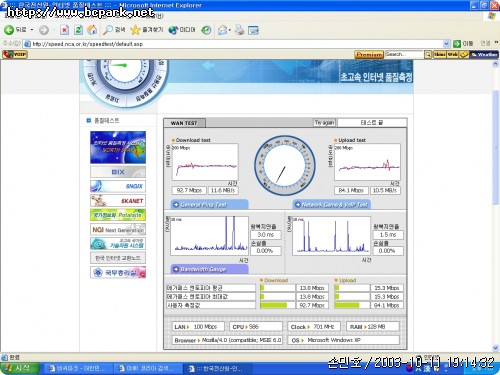Click the greyed Forward arrow button
This screenshot has height=375, width=500.
coord(44,30)
